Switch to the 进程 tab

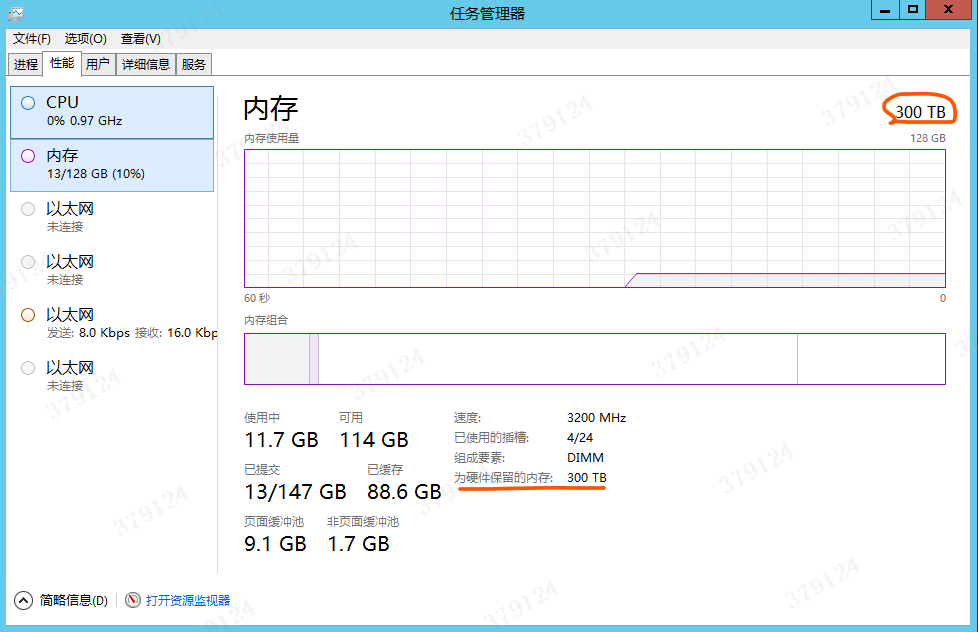click(x=26, y=64)
